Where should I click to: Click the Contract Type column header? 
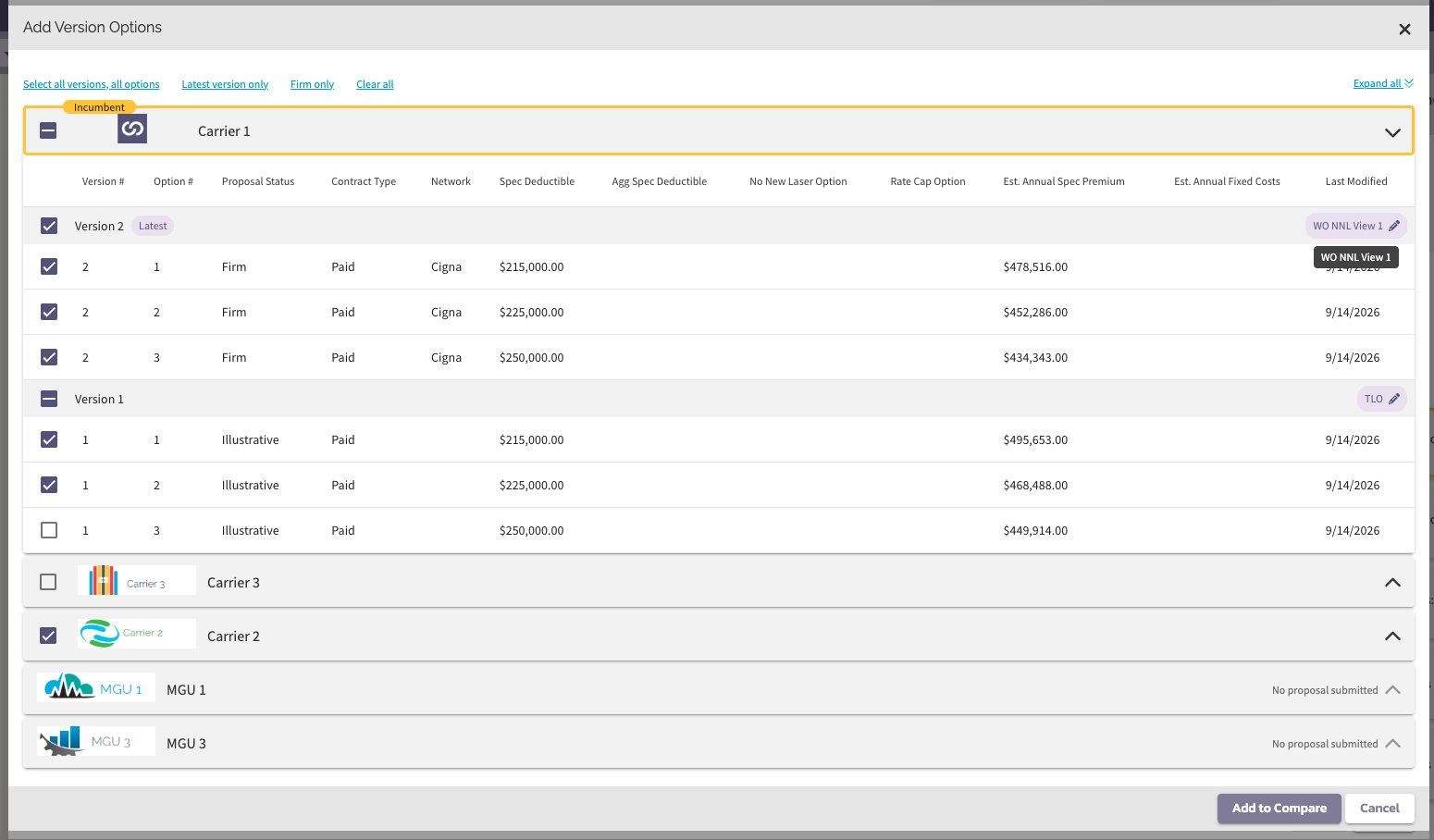(x=364, y=181)
